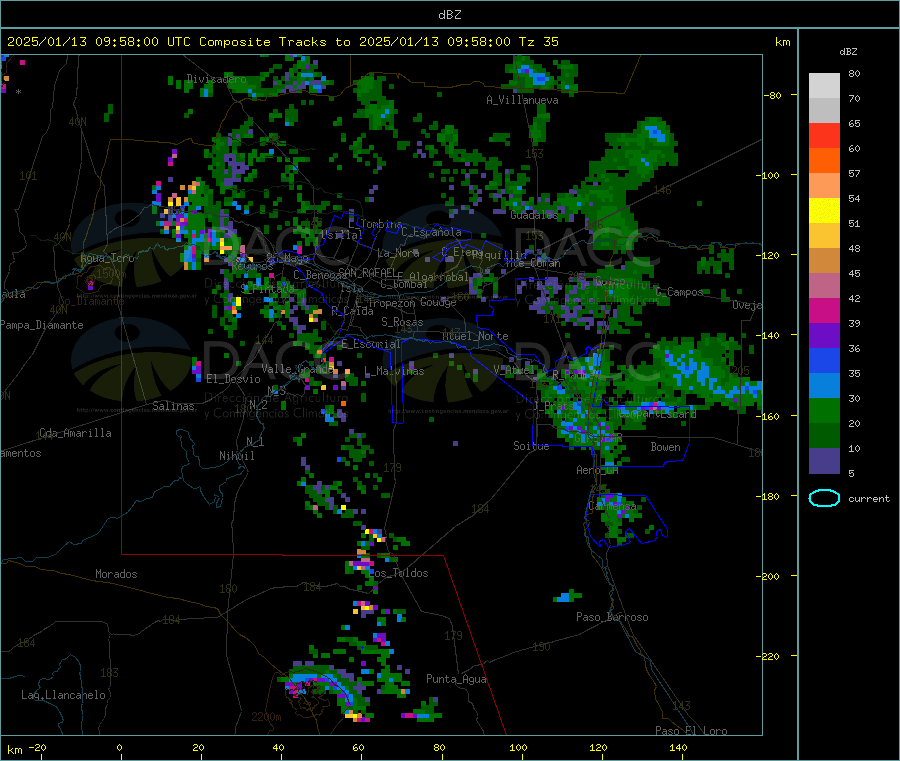Screen dimensions: 900x761
Task: Choose the orange swatch between 60 and 57
Action: point(824,161)
